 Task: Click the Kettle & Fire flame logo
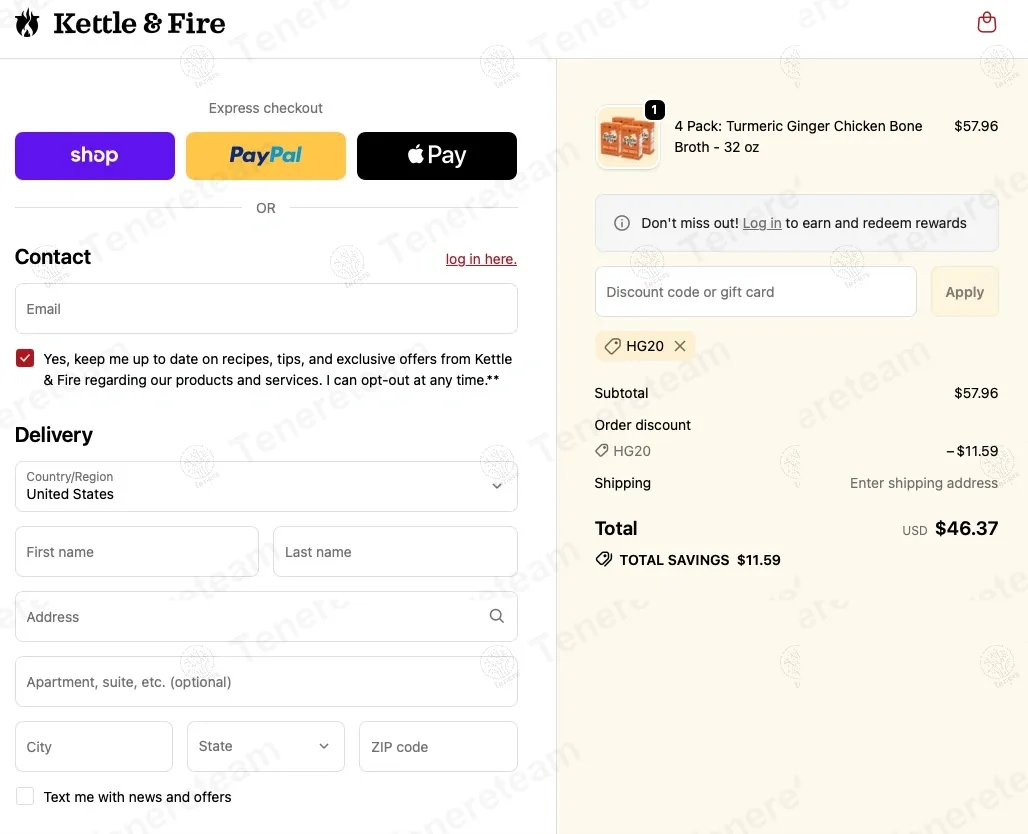pos(28,23)
